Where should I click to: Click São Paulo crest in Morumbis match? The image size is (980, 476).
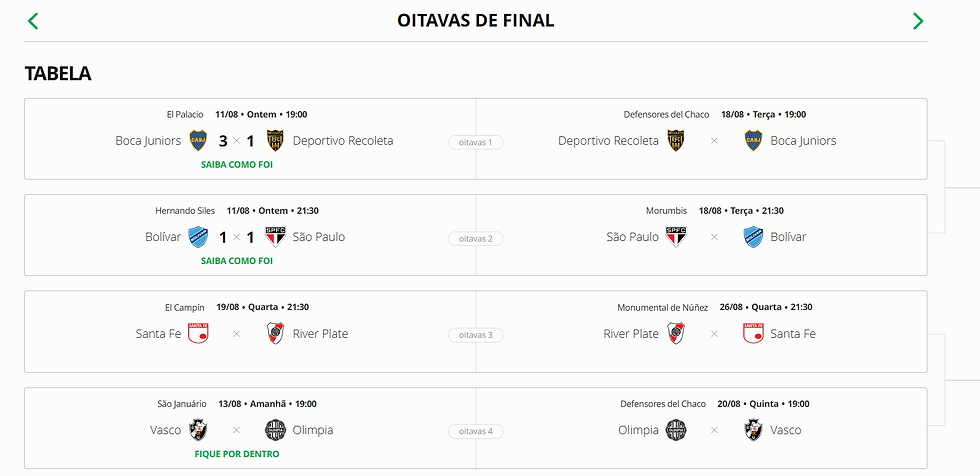676,237
